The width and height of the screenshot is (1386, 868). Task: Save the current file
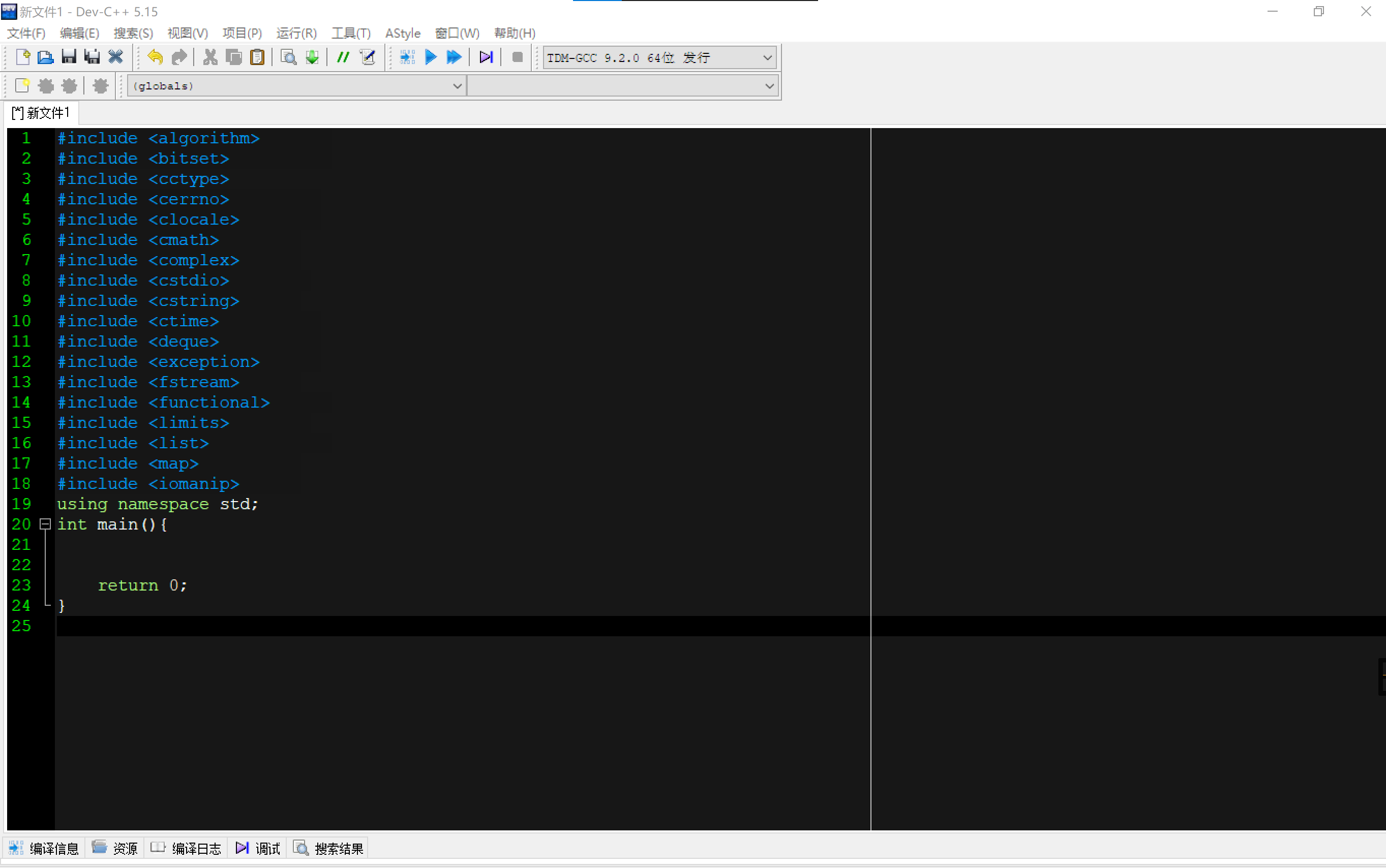tap(69, 57)
